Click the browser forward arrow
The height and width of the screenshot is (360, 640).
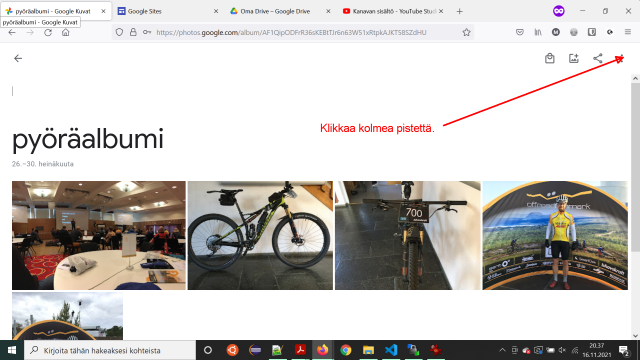point(30,32)
